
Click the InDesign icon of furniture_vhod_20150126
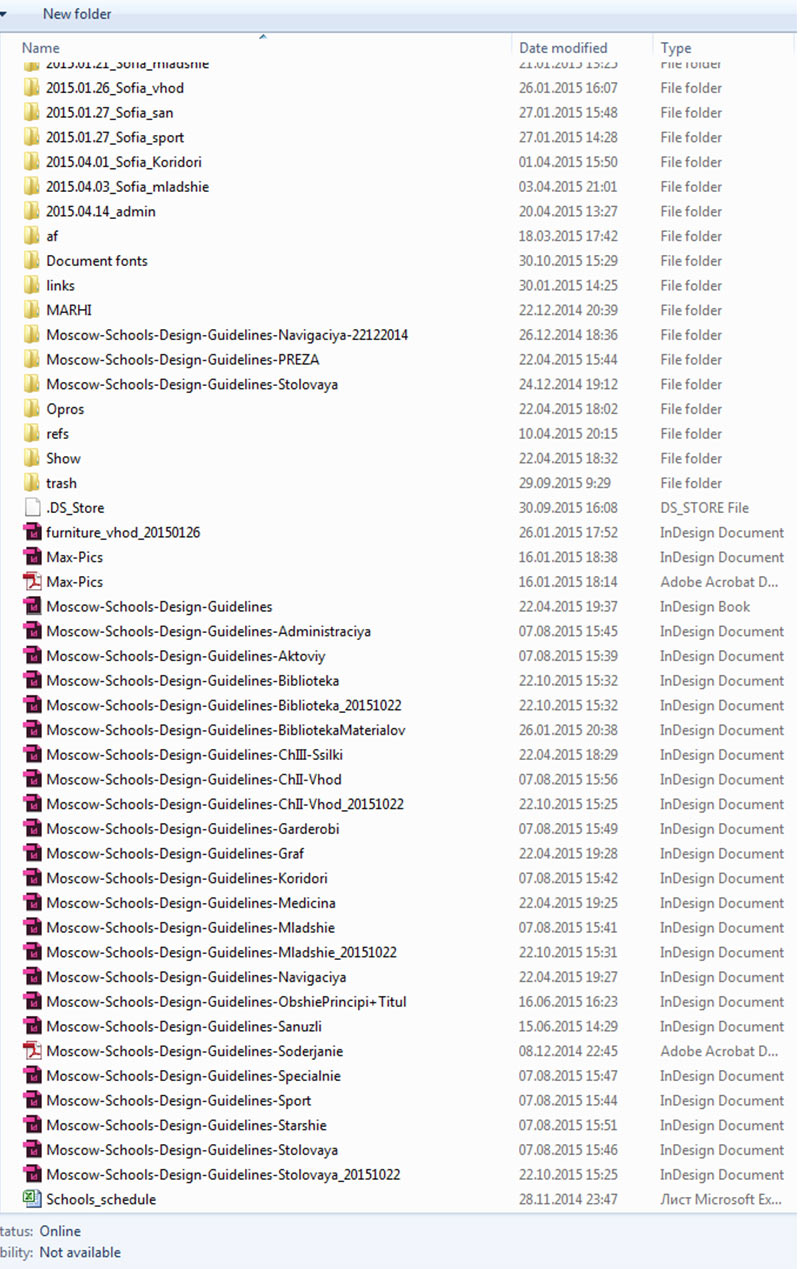[32, 533]
